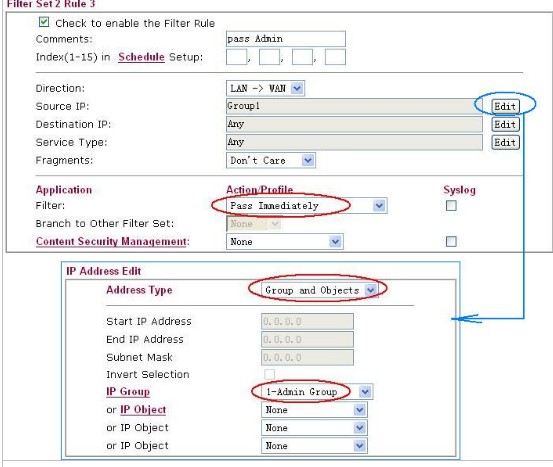Toggle the Invert Selection checkbox
Image resolution: width=553 pixels, height=467 pixels.
269,374
